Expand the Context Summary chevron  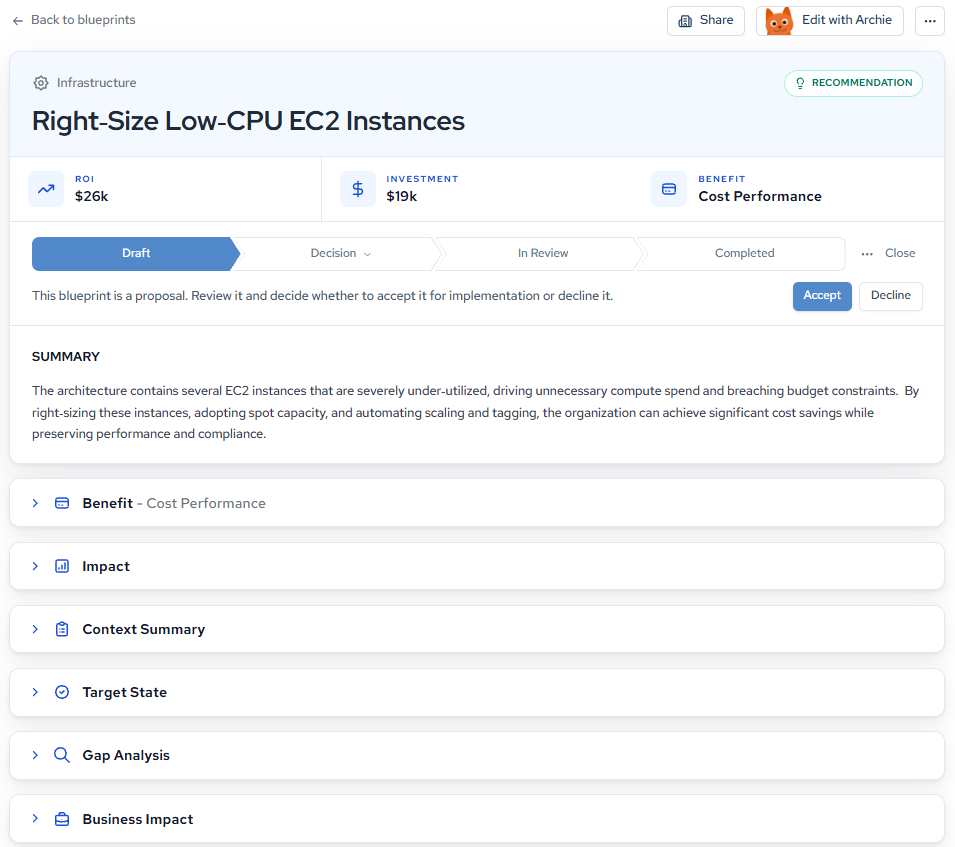[x=35, y=629]
